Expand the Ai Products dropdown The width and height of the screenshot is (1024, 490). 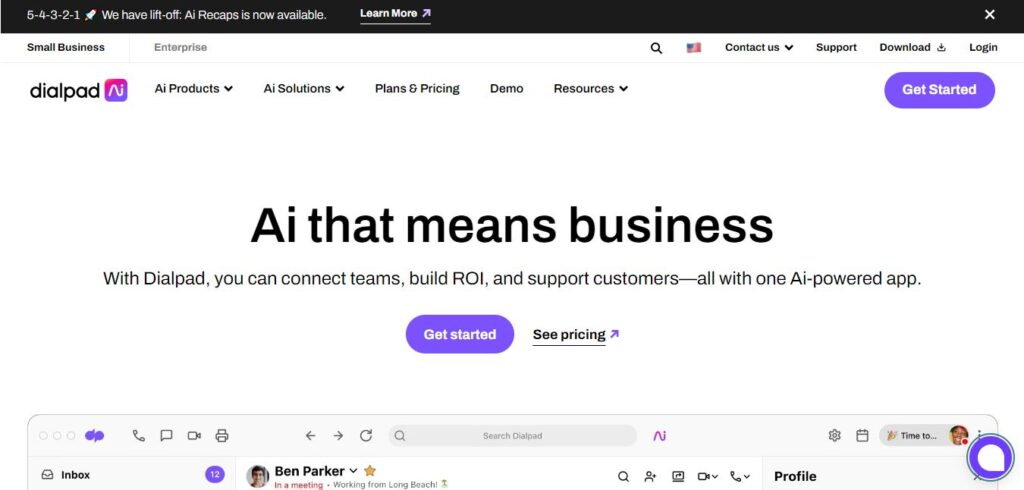[193, 89]
